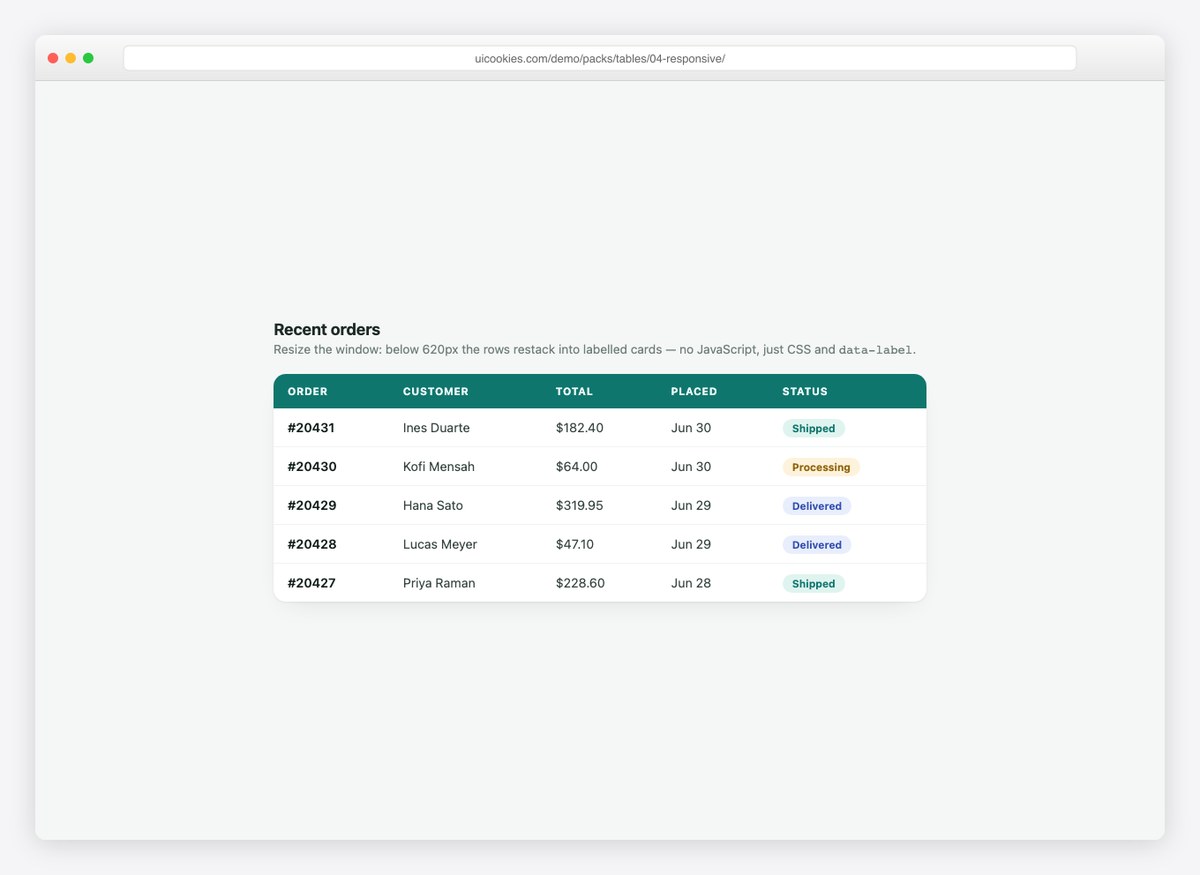
Task: Click the ORDER column header
Action: (x=307, y=392)
